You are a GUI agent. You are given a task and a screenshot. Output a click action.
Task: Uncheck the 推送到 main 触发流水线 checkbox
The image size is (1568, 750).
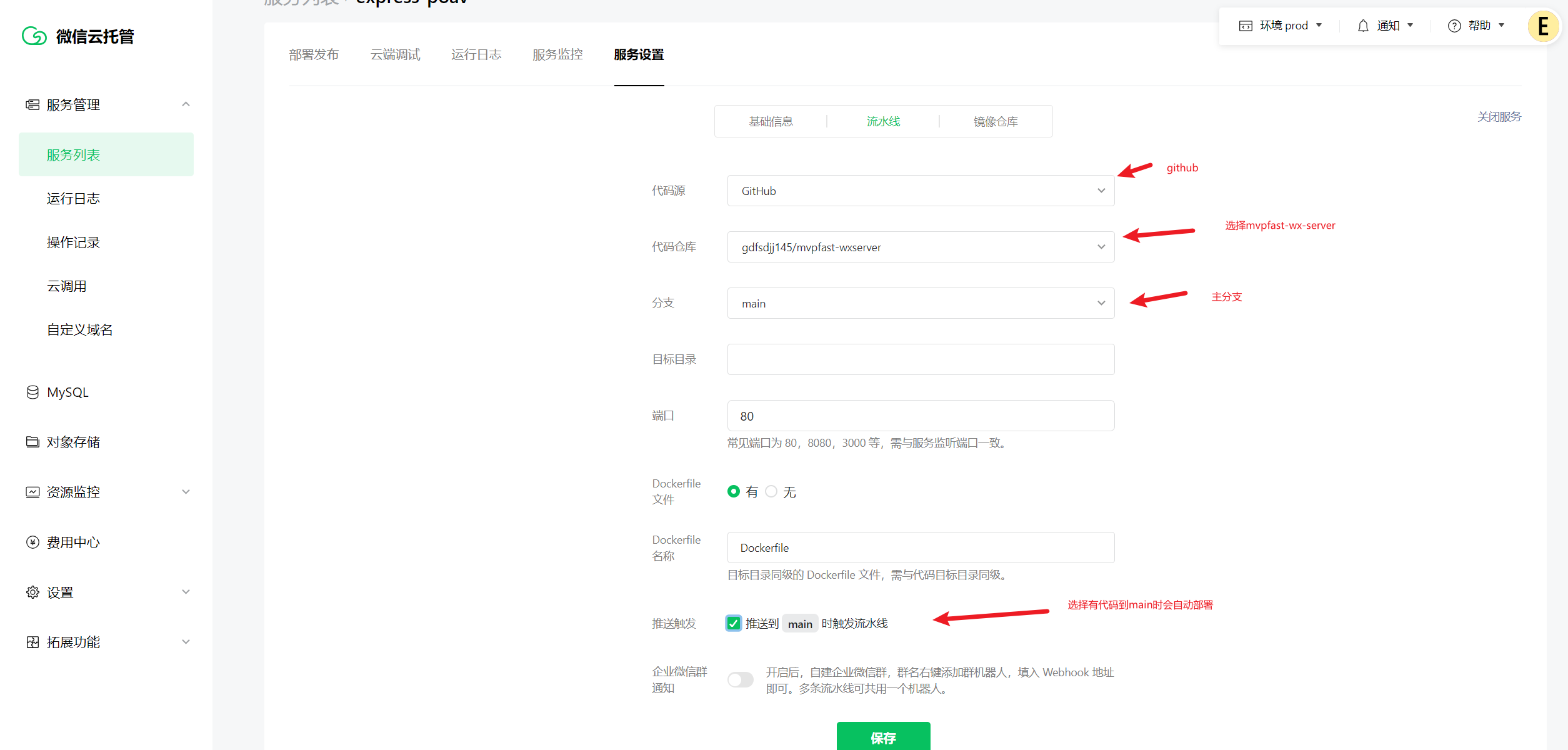[733, 623]
